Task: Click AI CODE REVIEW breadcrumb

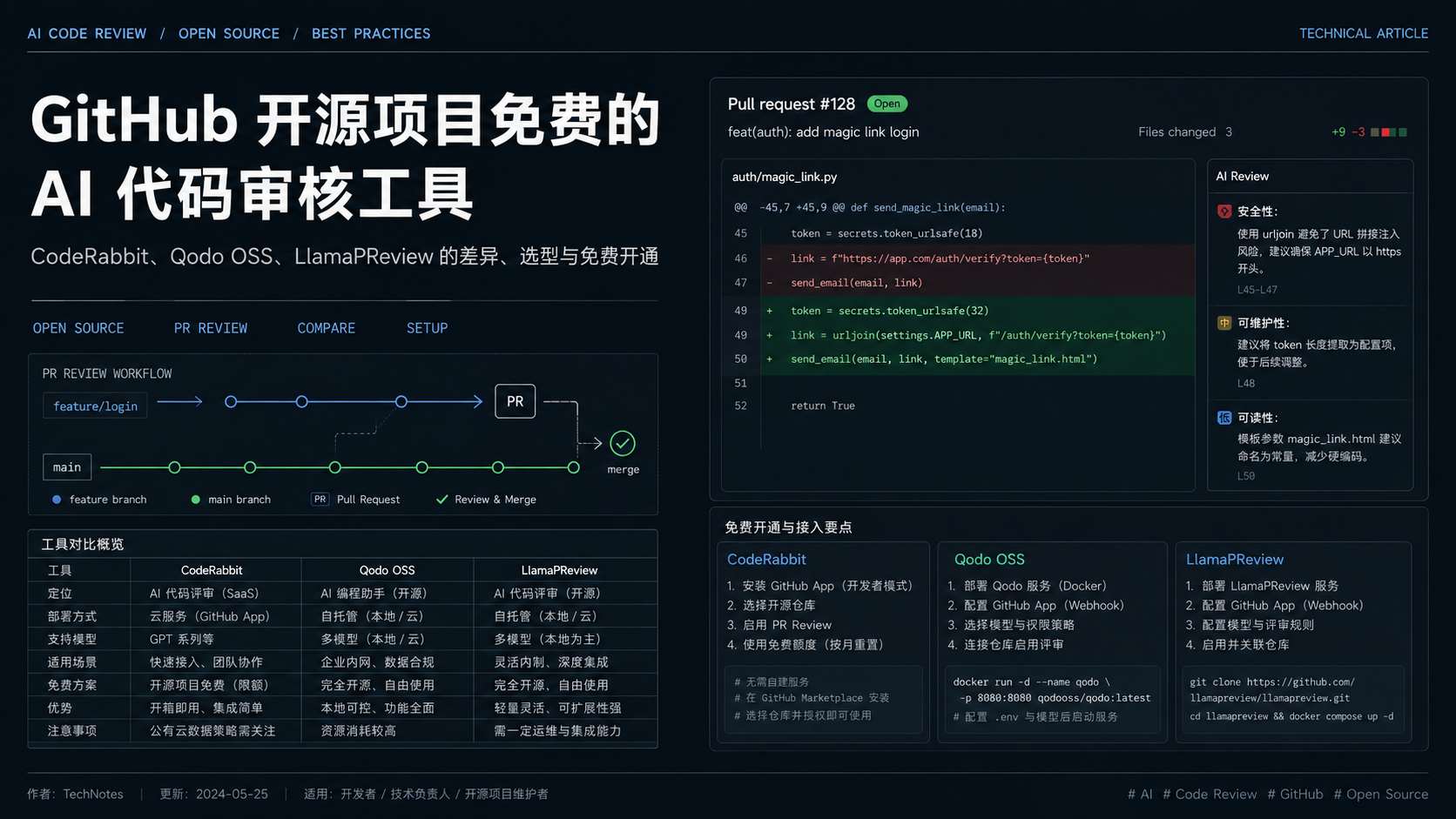Action: [87, 33]
